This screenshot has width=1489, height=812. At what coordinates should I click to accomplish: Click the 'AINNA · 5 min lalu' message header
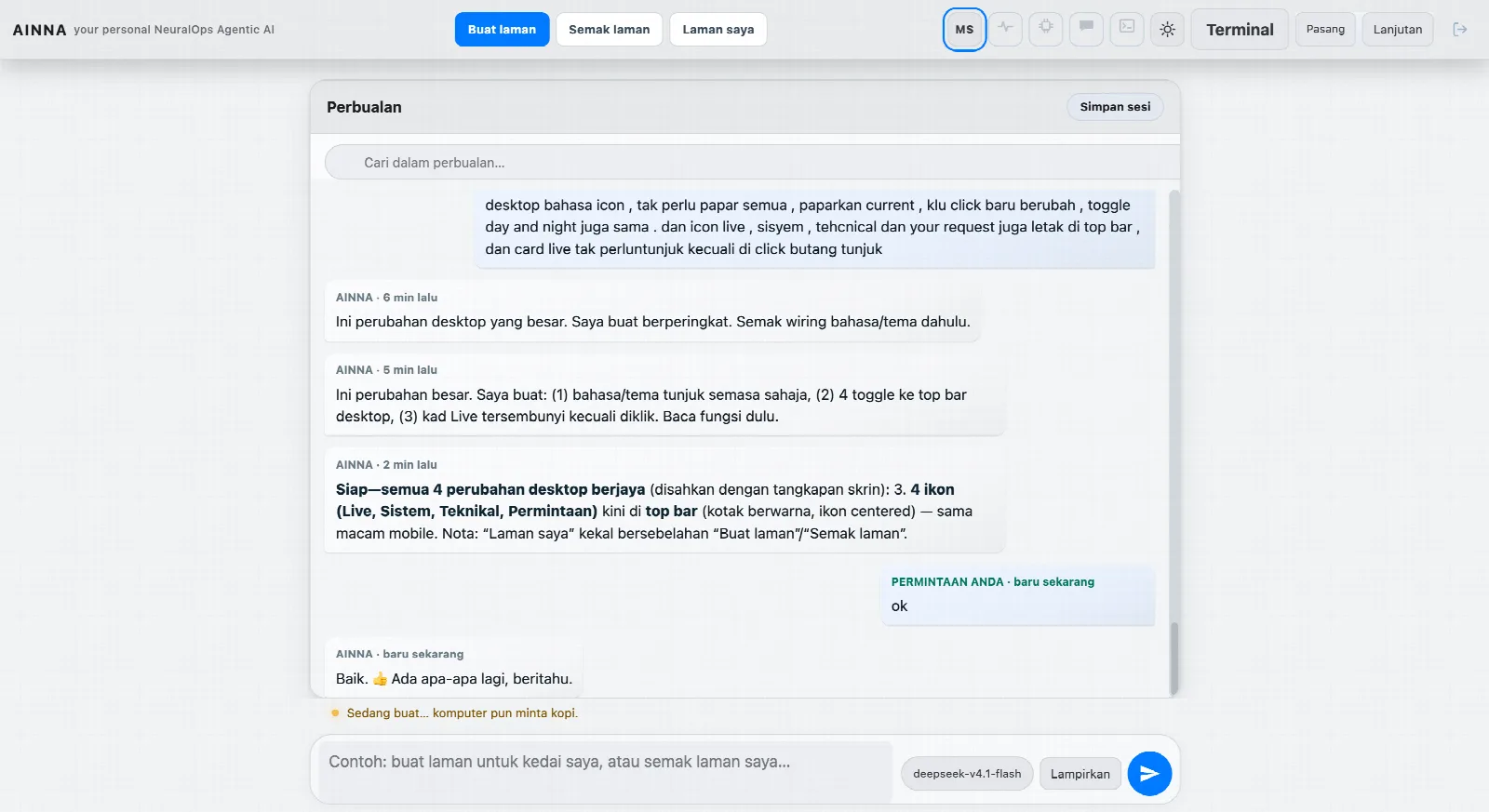[386, 370]
